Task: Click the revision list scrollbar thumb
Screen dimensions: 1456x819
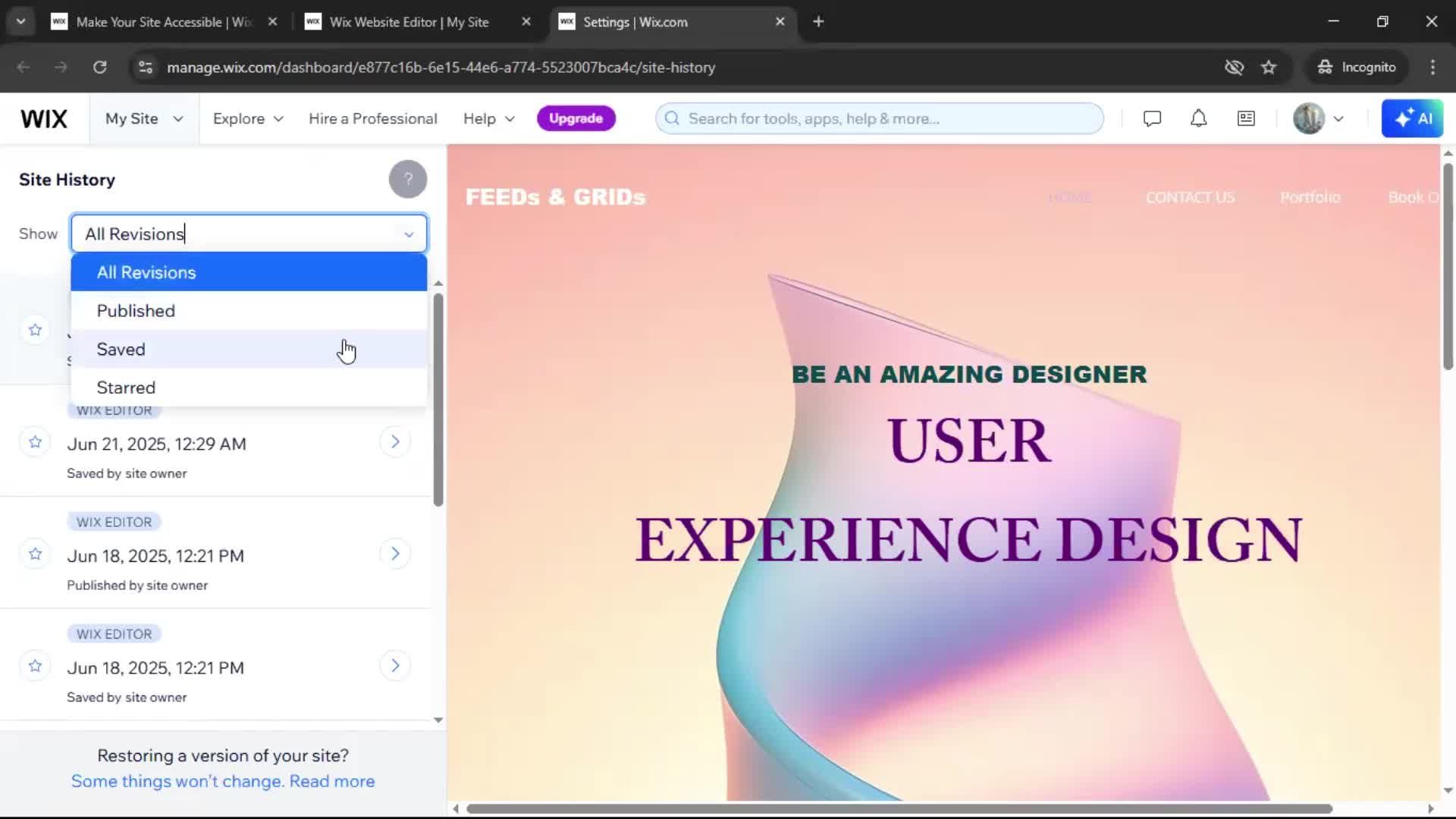Action: click(438, 400)
